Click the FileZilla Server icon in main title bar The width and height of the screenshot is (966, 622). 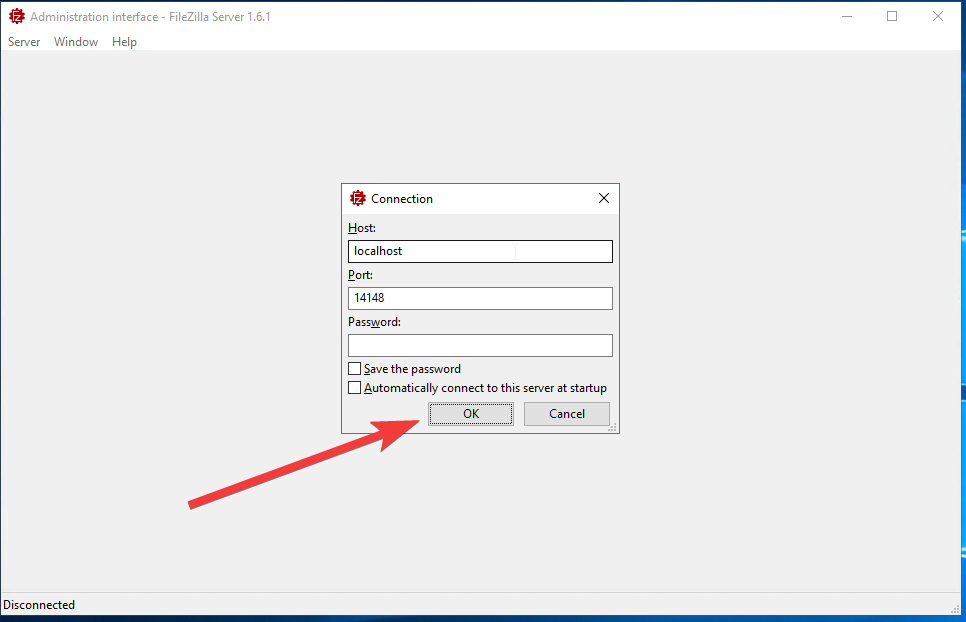(x=17, y=17)
